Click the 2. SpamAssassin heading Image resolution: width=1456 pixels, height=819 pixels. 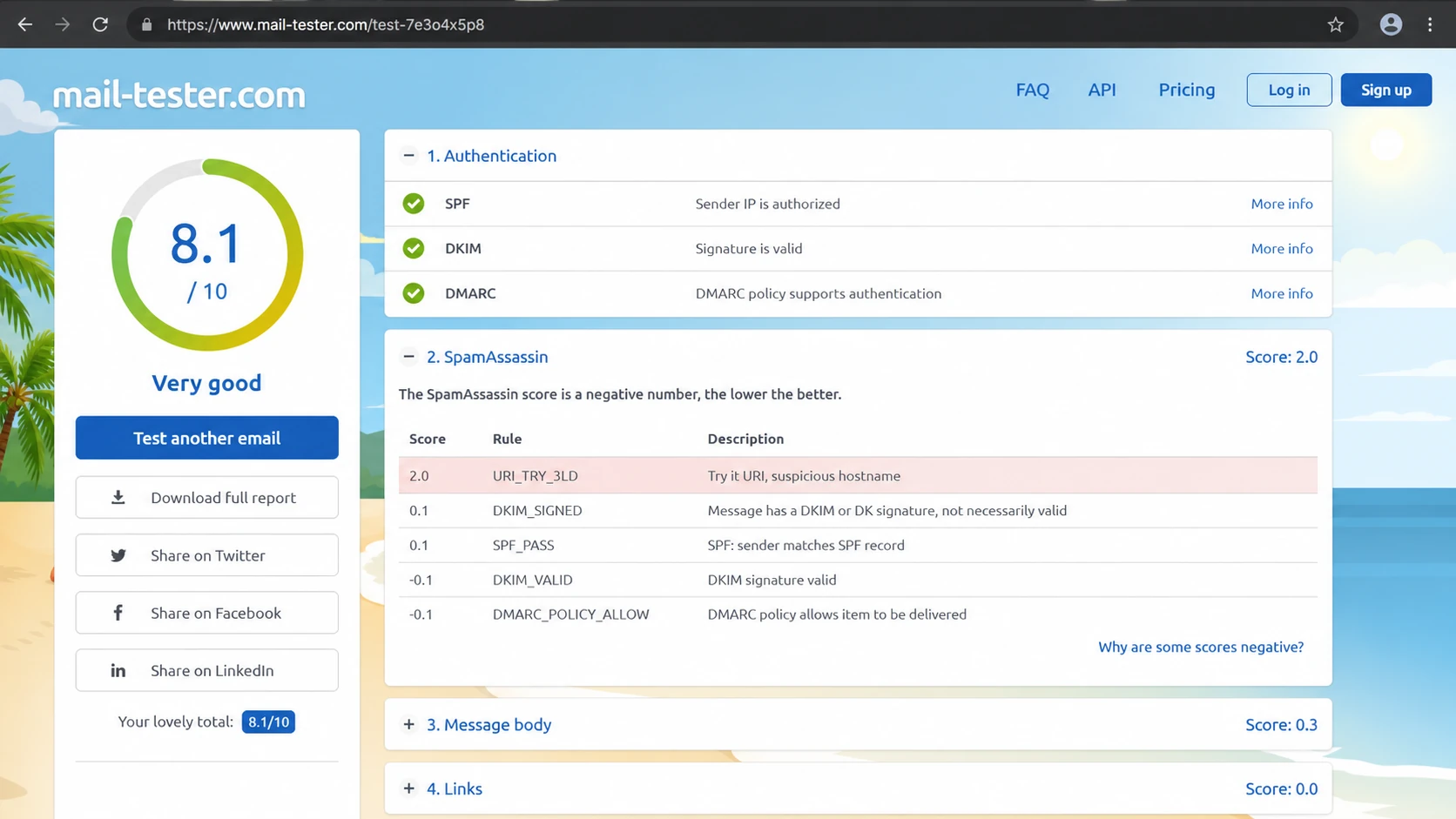[x=487, y=357]
